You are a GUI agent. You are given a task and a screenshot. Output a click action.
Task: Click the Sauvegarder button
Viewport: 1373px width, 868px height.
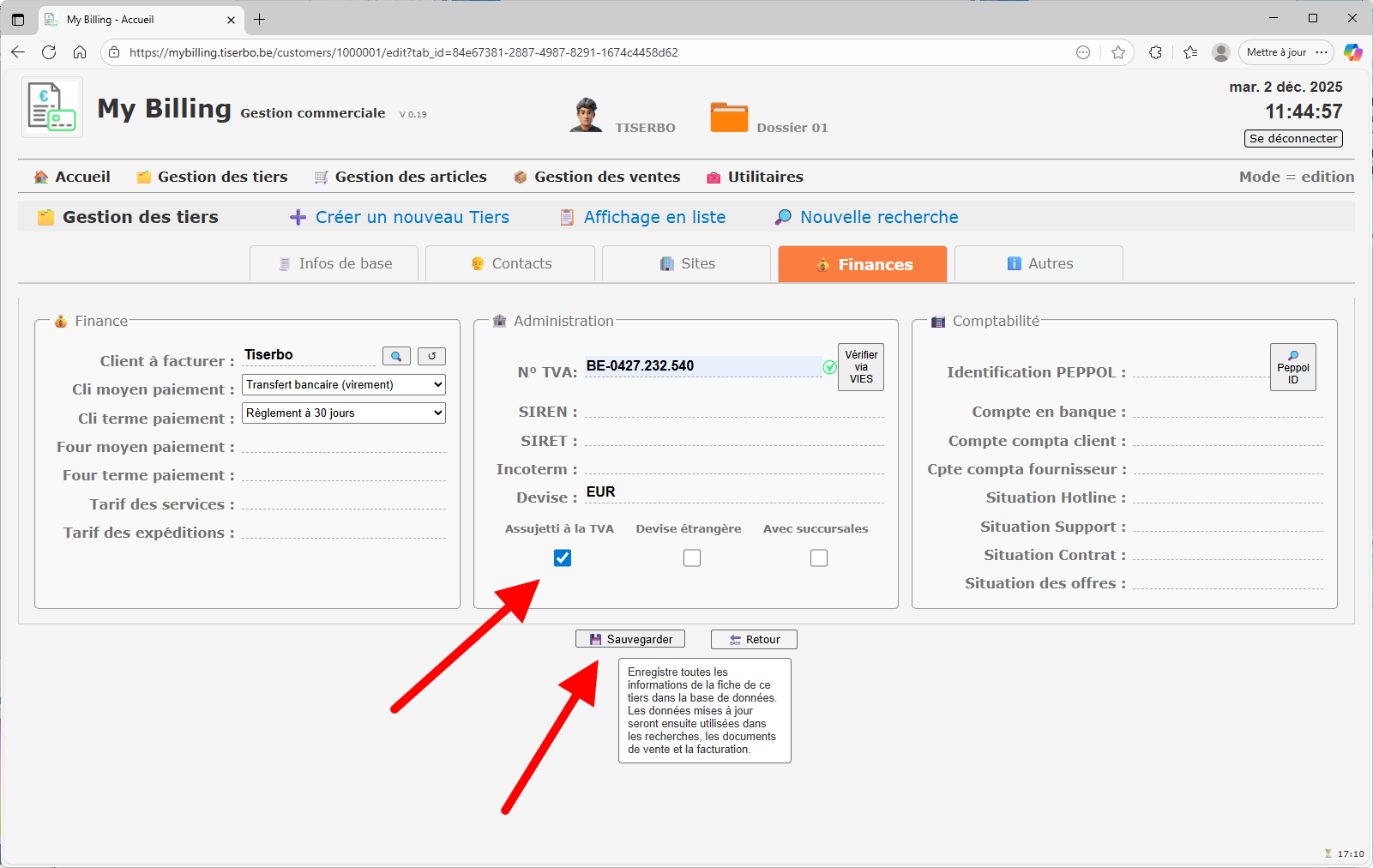630,638
